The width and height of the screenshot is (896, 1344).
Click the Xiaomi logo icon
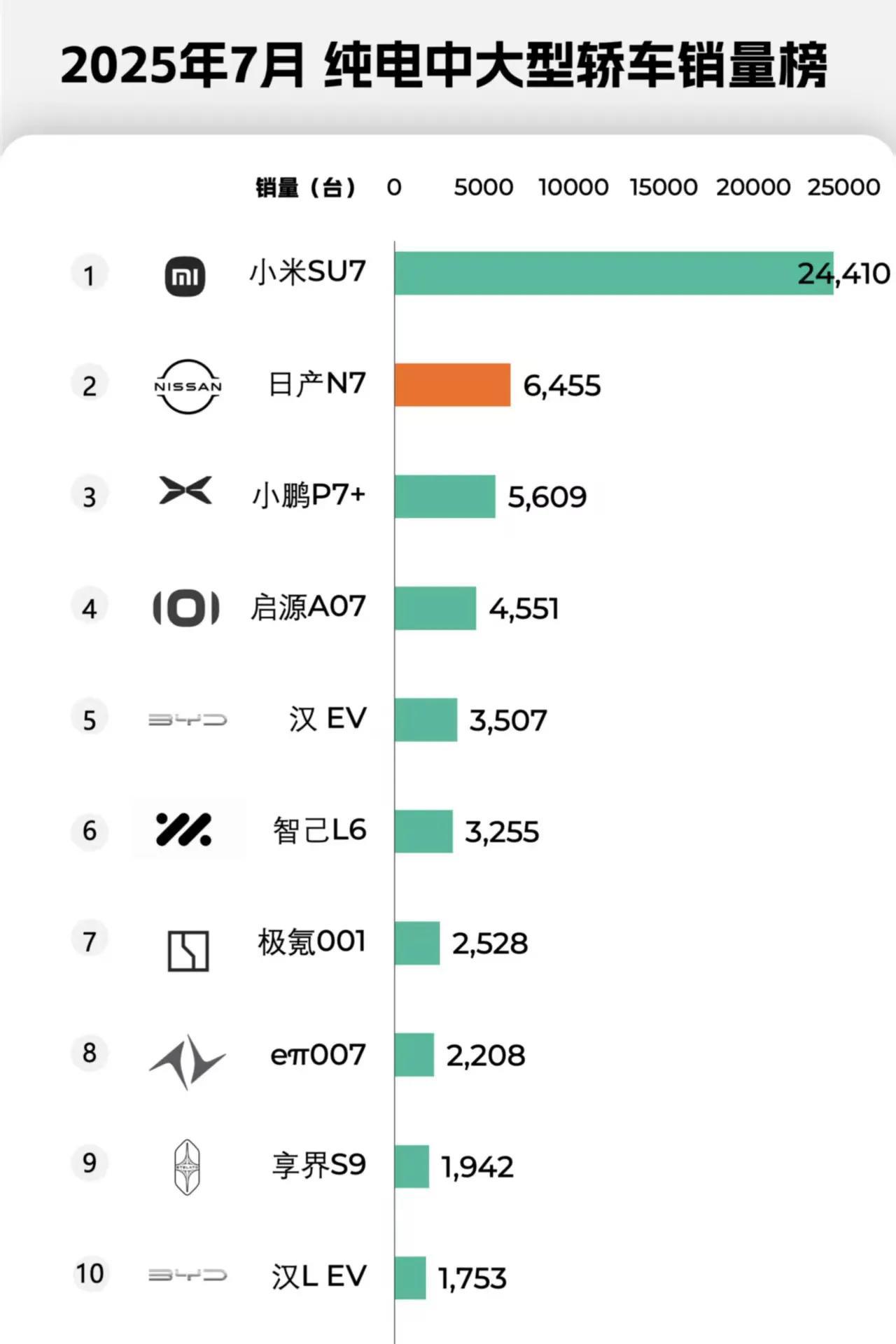point(185,276)
